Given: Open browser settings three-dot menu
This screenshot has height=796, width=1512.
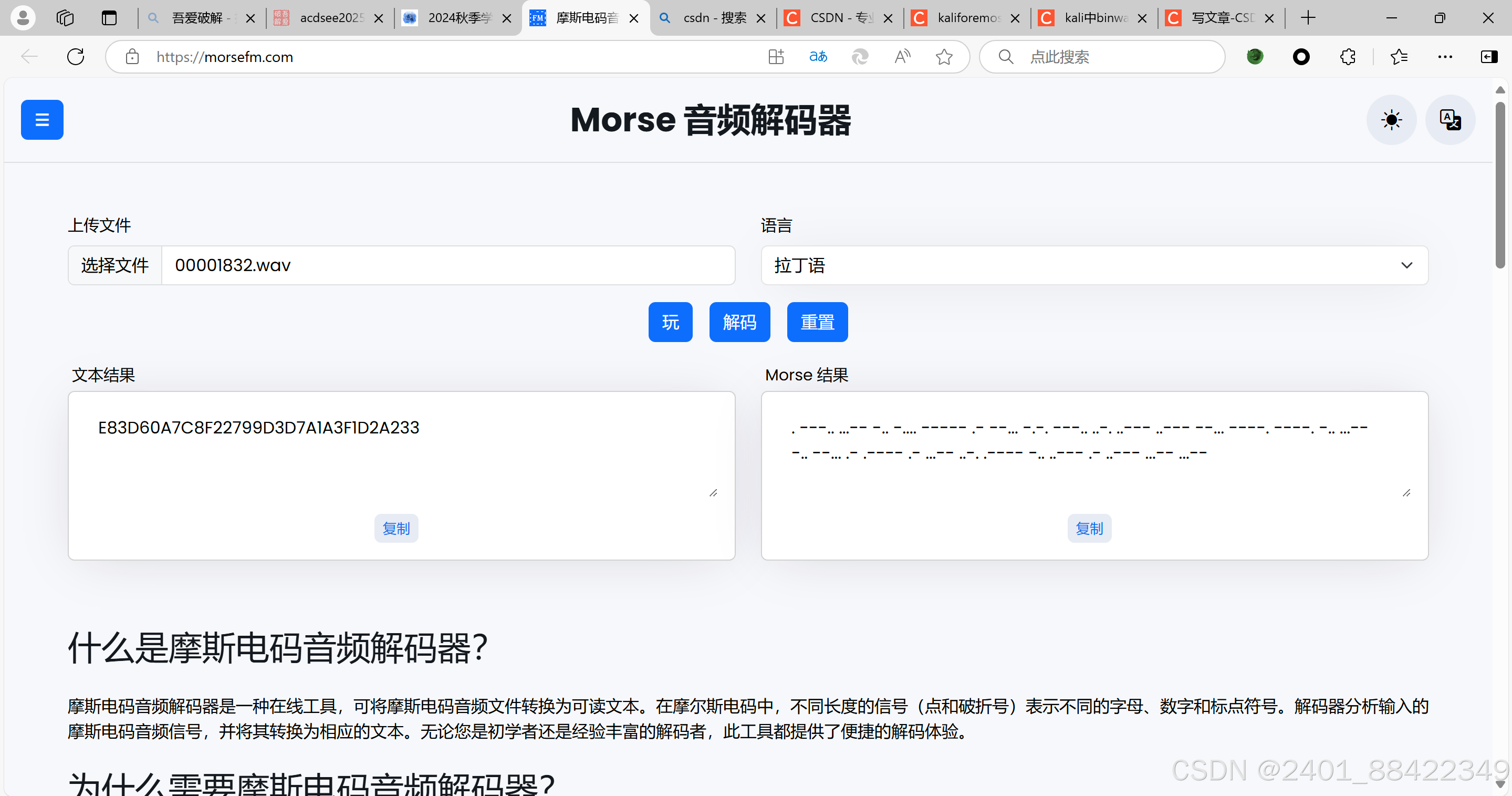Looking at the screenshot, I should click(x=1444, y=57).
